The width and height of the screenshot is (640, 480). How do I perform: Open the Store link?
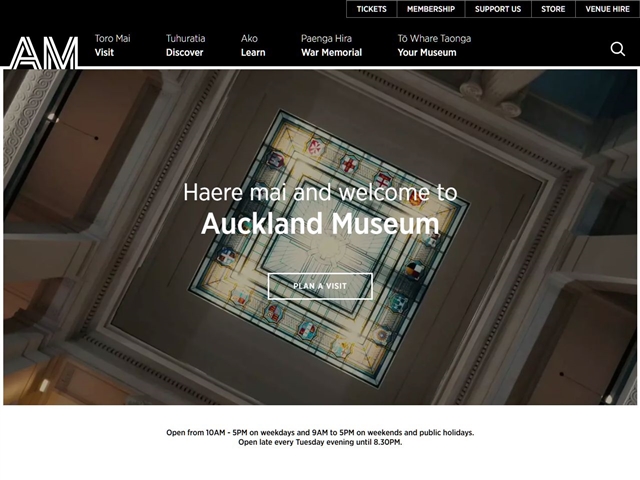click(x=553, y=9)
